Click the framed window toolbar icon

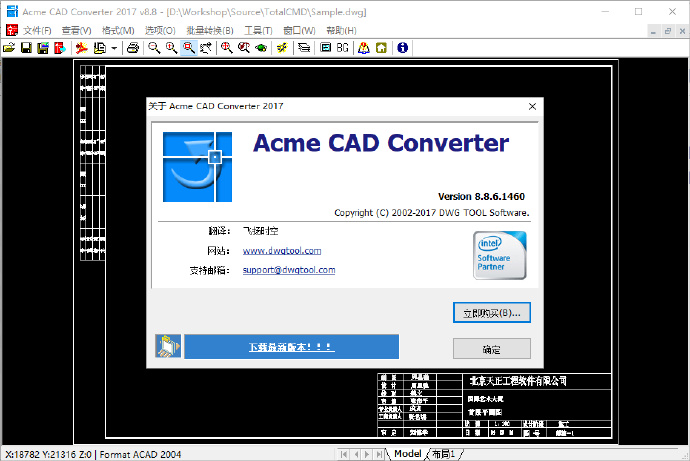pyautogui.click(x=326, y=48)
